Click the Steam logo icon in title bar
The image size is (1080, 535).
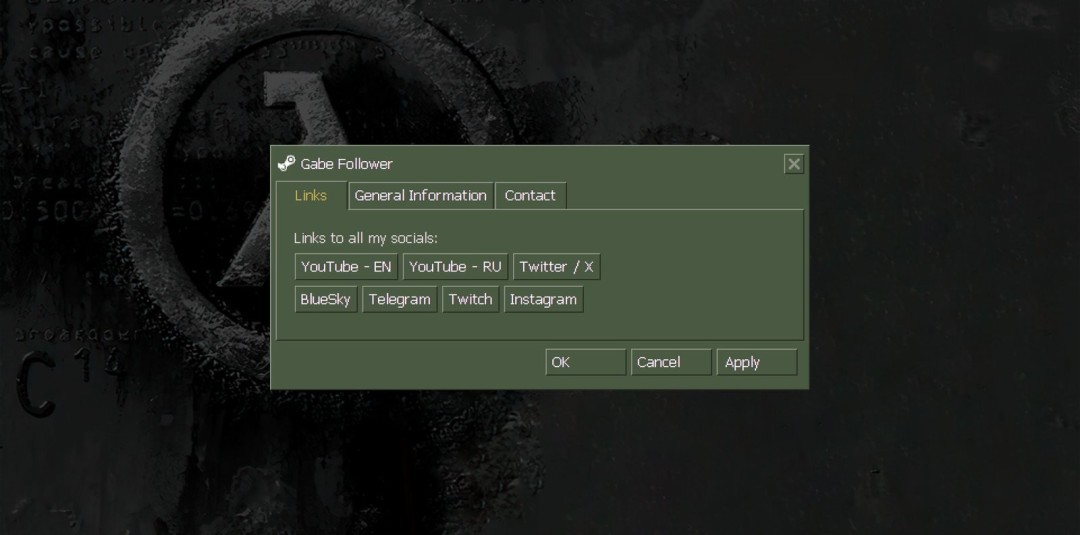point(286,164)
